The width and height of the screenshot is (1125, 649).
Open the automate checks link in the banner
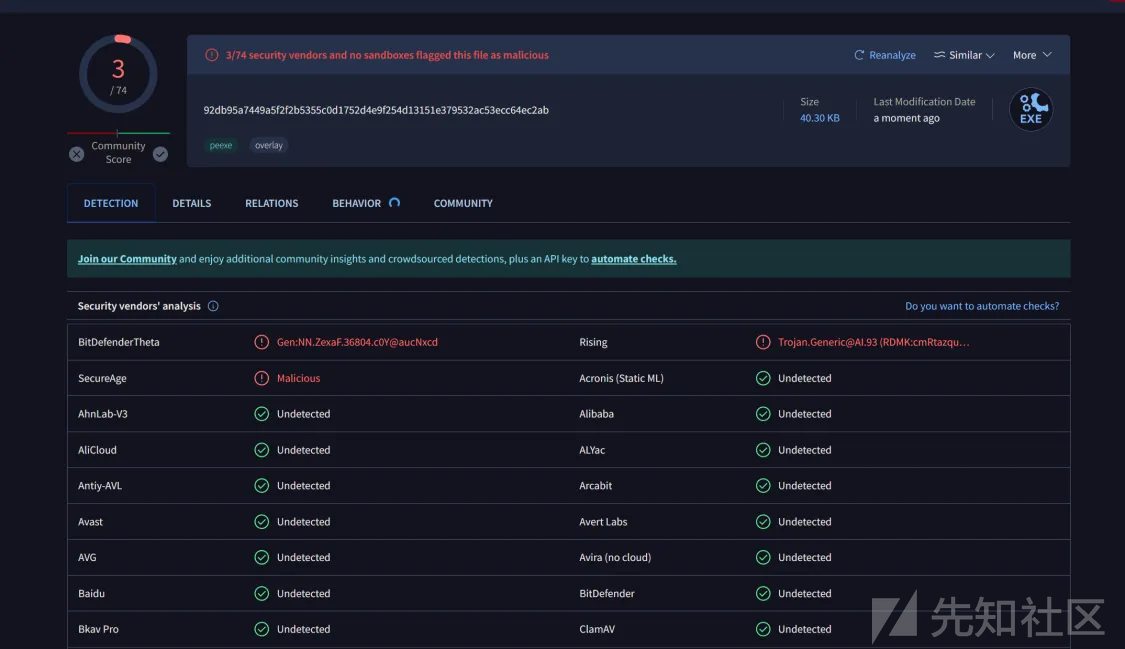[634, 259]
